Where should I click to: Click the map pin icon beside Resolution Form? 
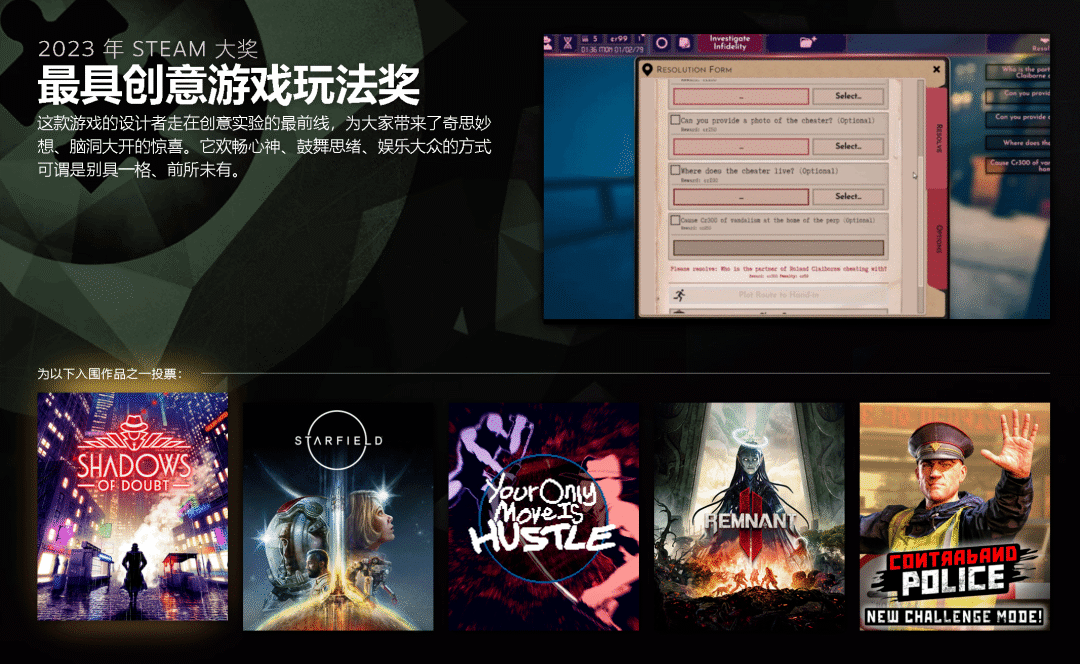coord(647,70)
